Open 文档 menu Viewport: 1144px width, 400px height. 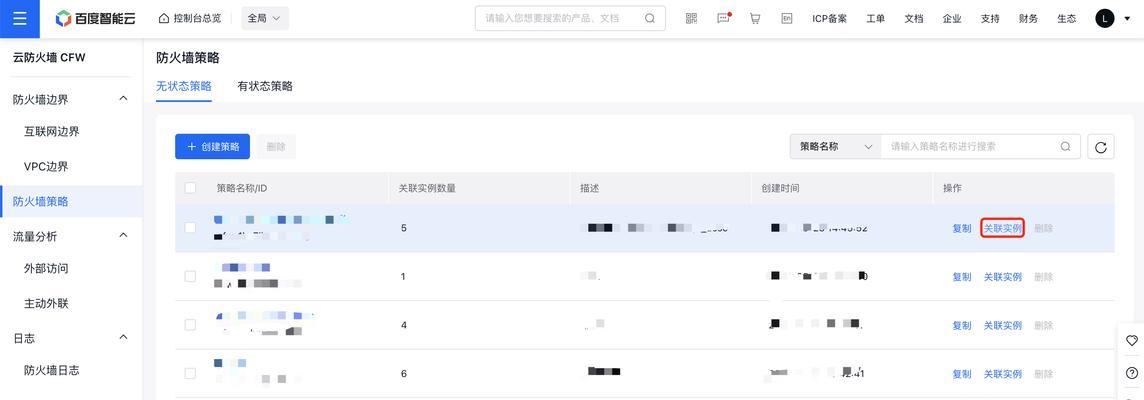[913, 19]
